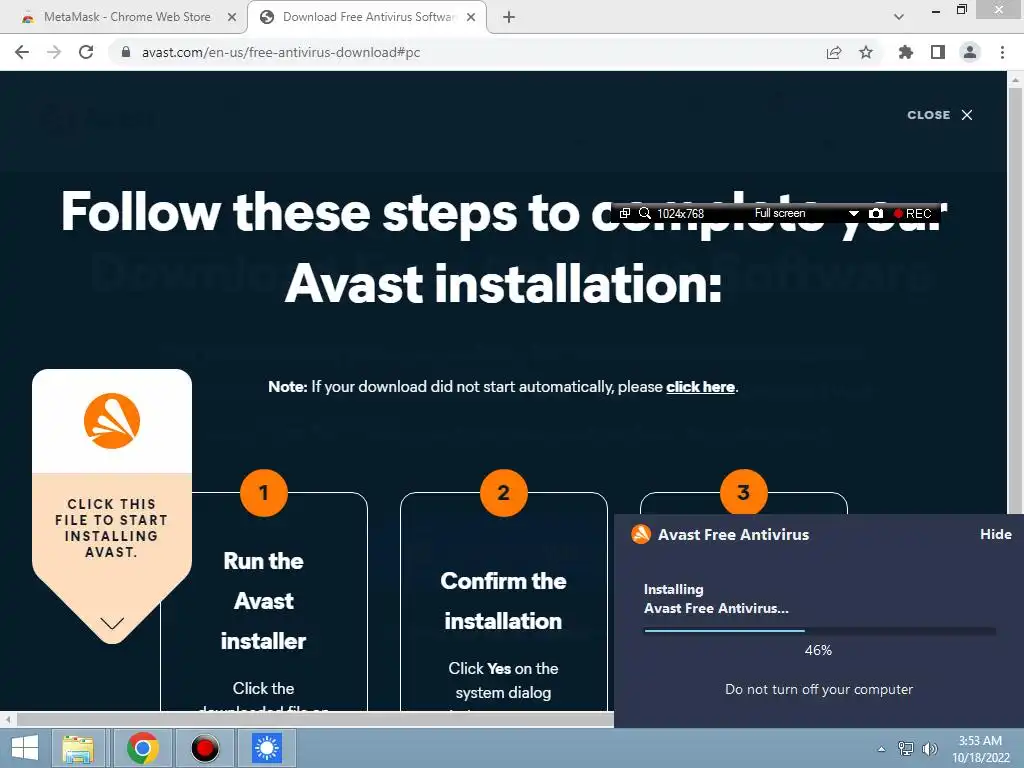Select the Download Free Antivirus Software tab

[x=368, y=18]
